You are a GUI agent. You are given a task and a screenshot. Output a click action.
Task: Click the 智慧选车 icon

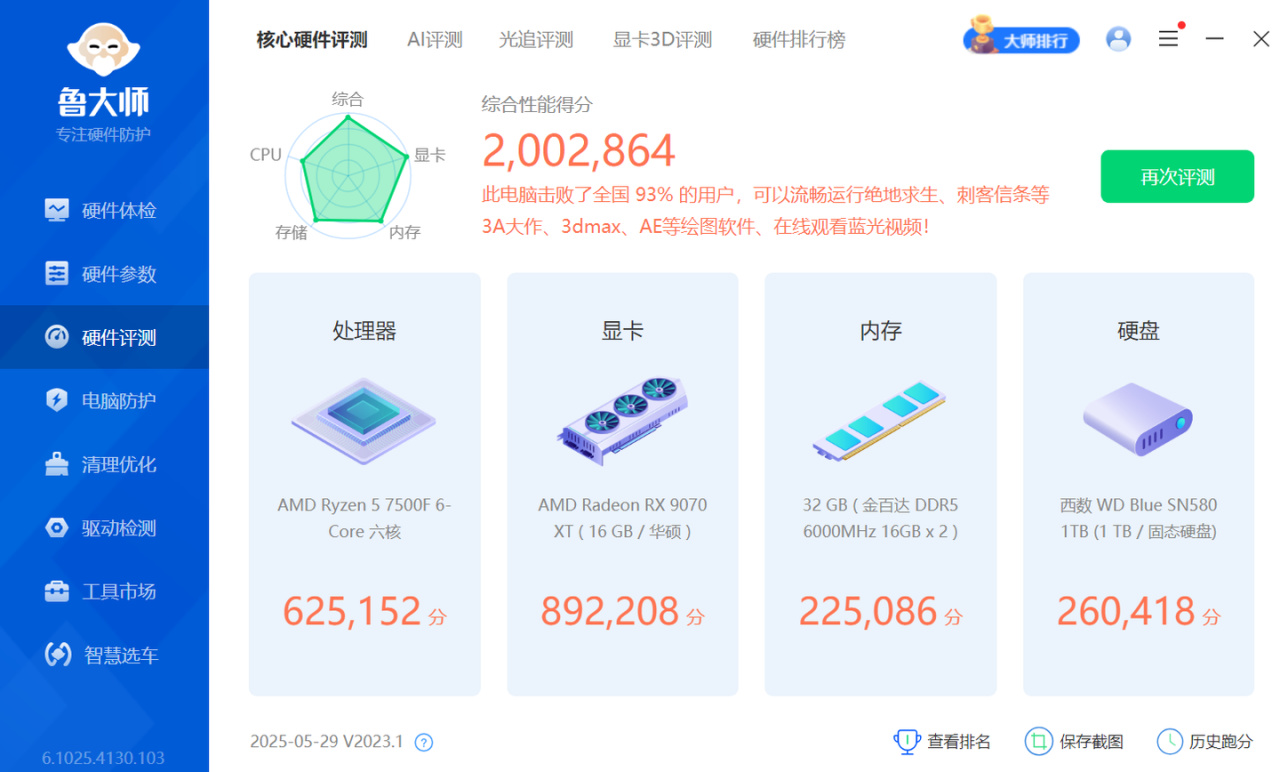pos(58,655)
